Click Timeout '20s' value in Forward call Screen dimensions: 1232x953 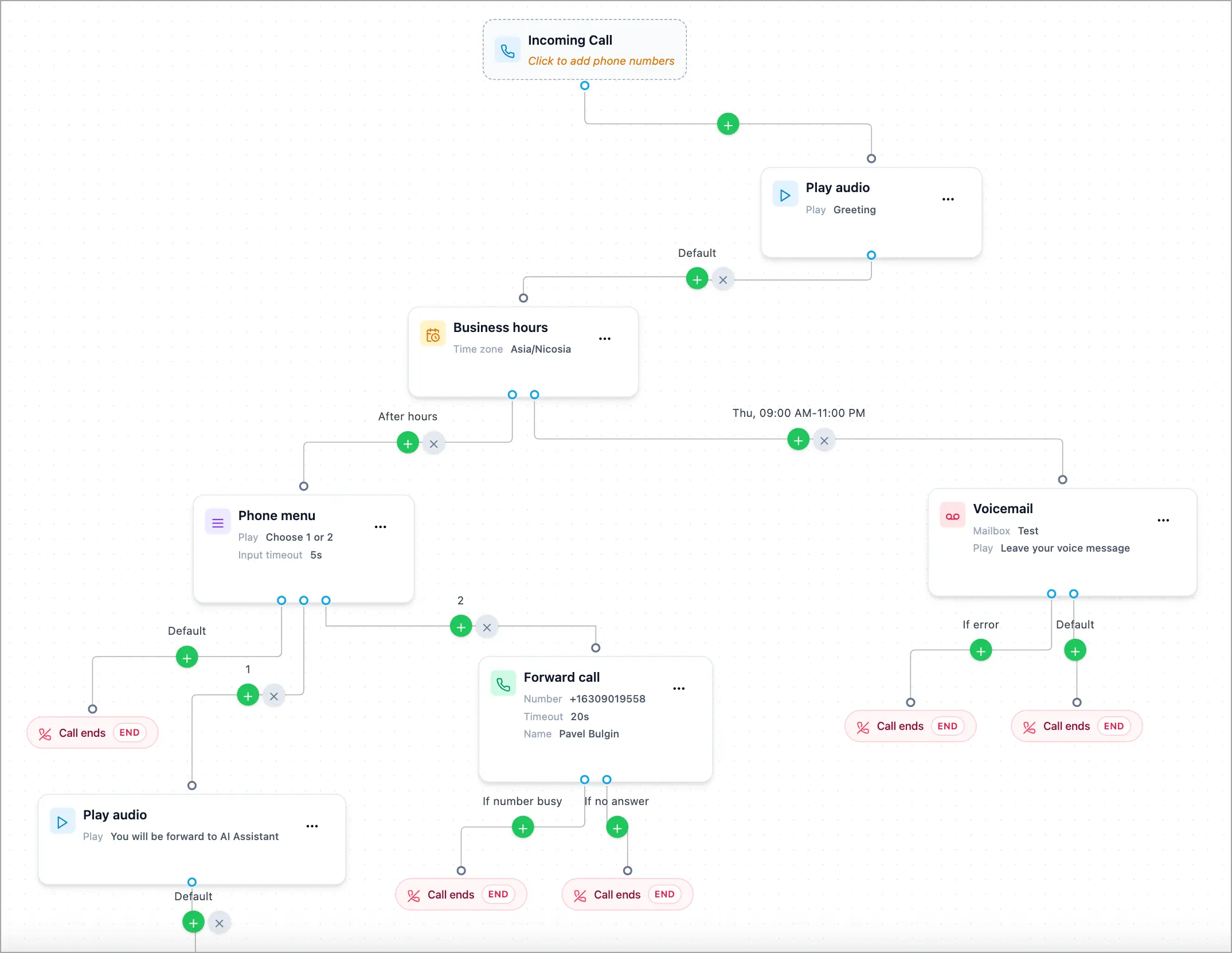580,717
